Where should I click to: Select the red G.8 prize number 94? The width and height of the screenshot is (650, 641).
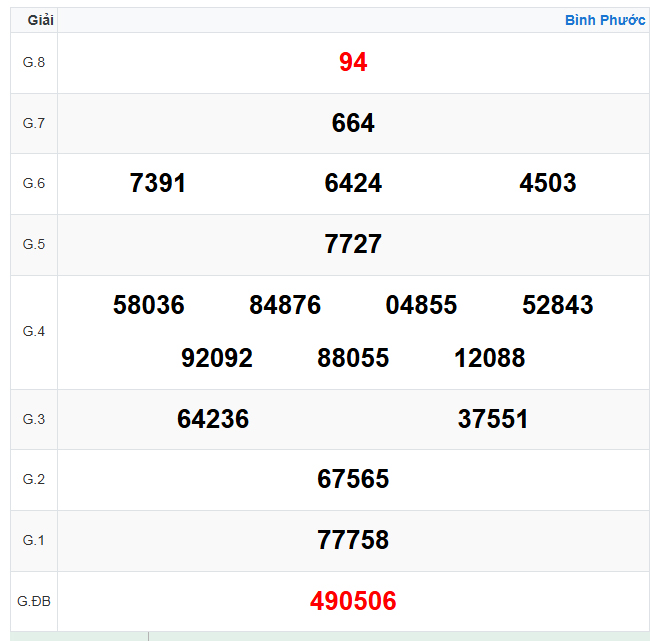tap(353, 62)
